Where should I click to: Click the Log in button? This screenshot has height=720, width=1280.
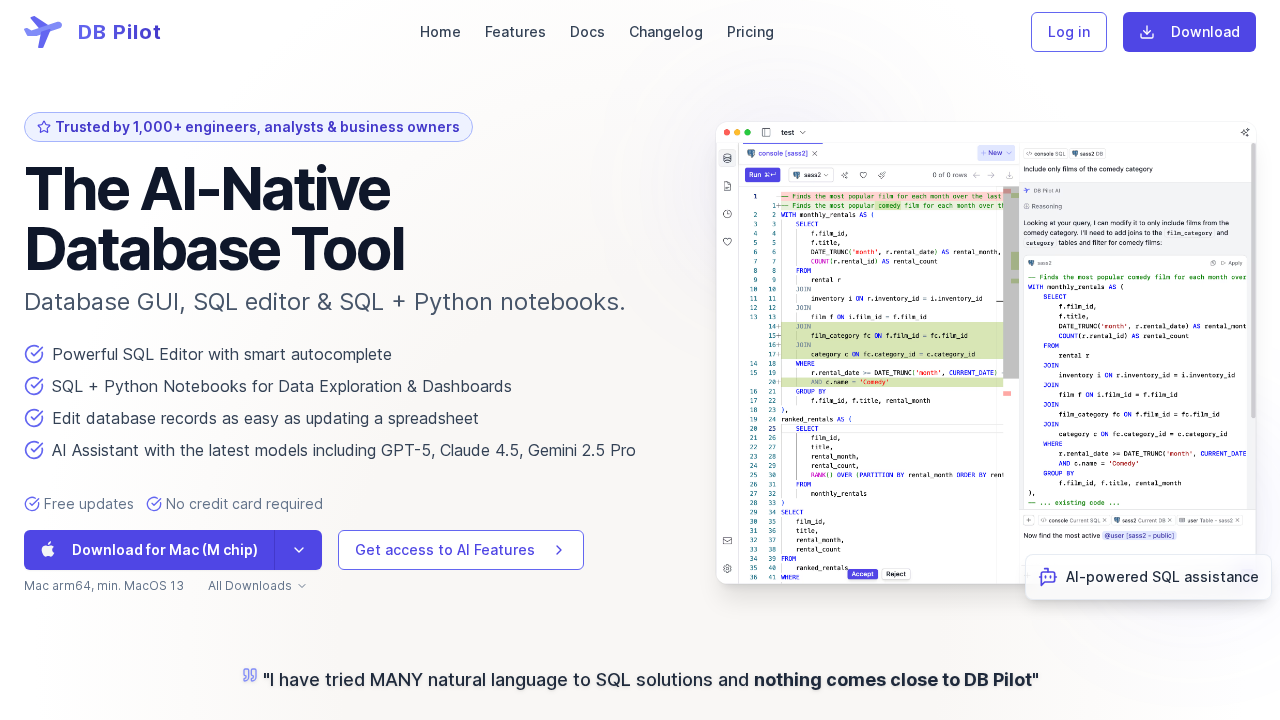click(1068, 32)
